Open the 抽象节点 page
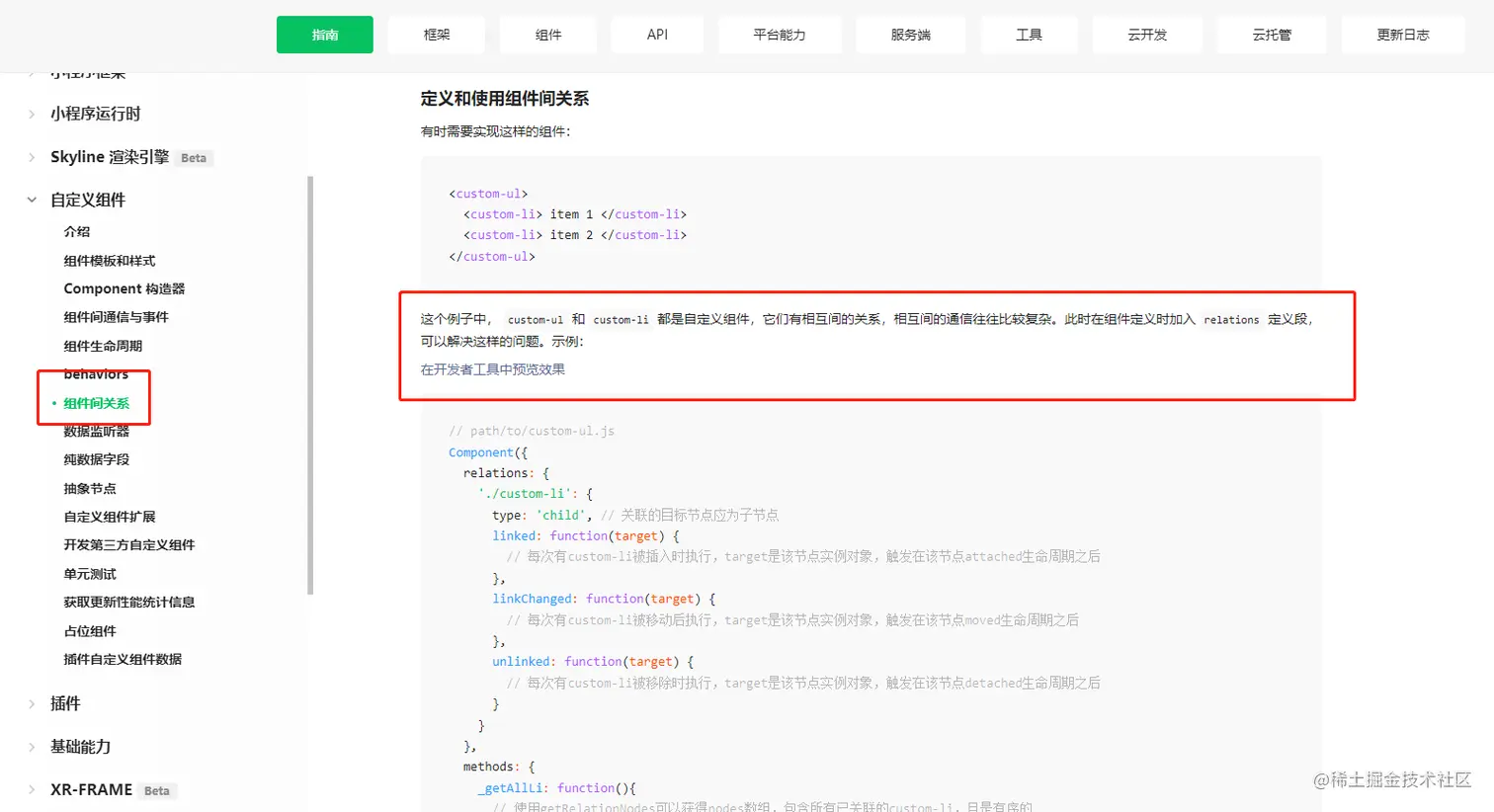 [90, 488]
